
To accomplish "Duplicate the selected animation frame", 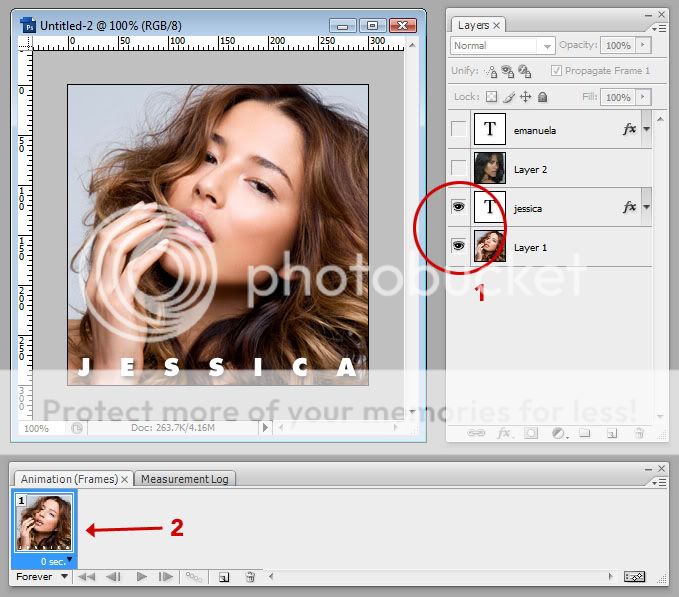I will 225,577.
